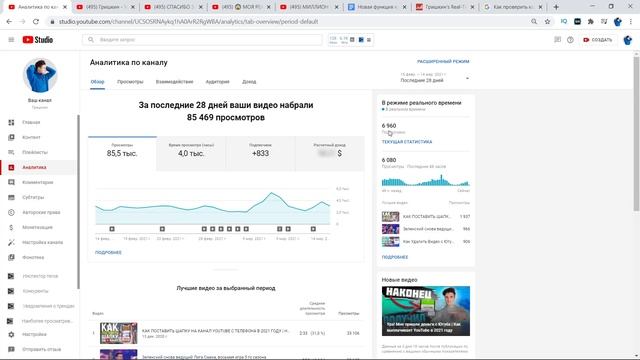This screenshot has width=640, height=360.
Task: Open Наиболее просматриваемые in sidebar
Action: tap(47, 321)
